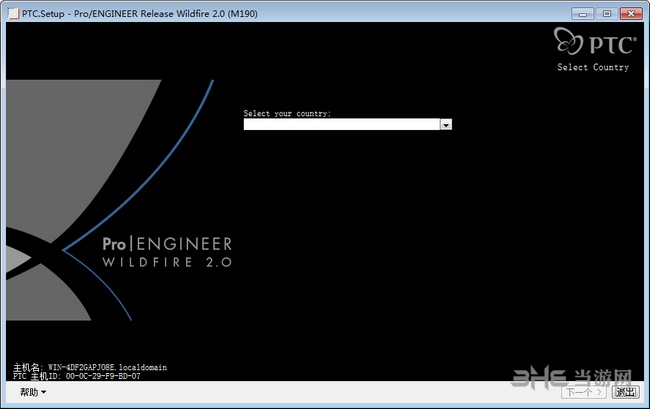Click the Pro|ENGINEER Wildfire 2.0 logo text
This screenshot has width=650, height=409.
(x=167, y=252)
